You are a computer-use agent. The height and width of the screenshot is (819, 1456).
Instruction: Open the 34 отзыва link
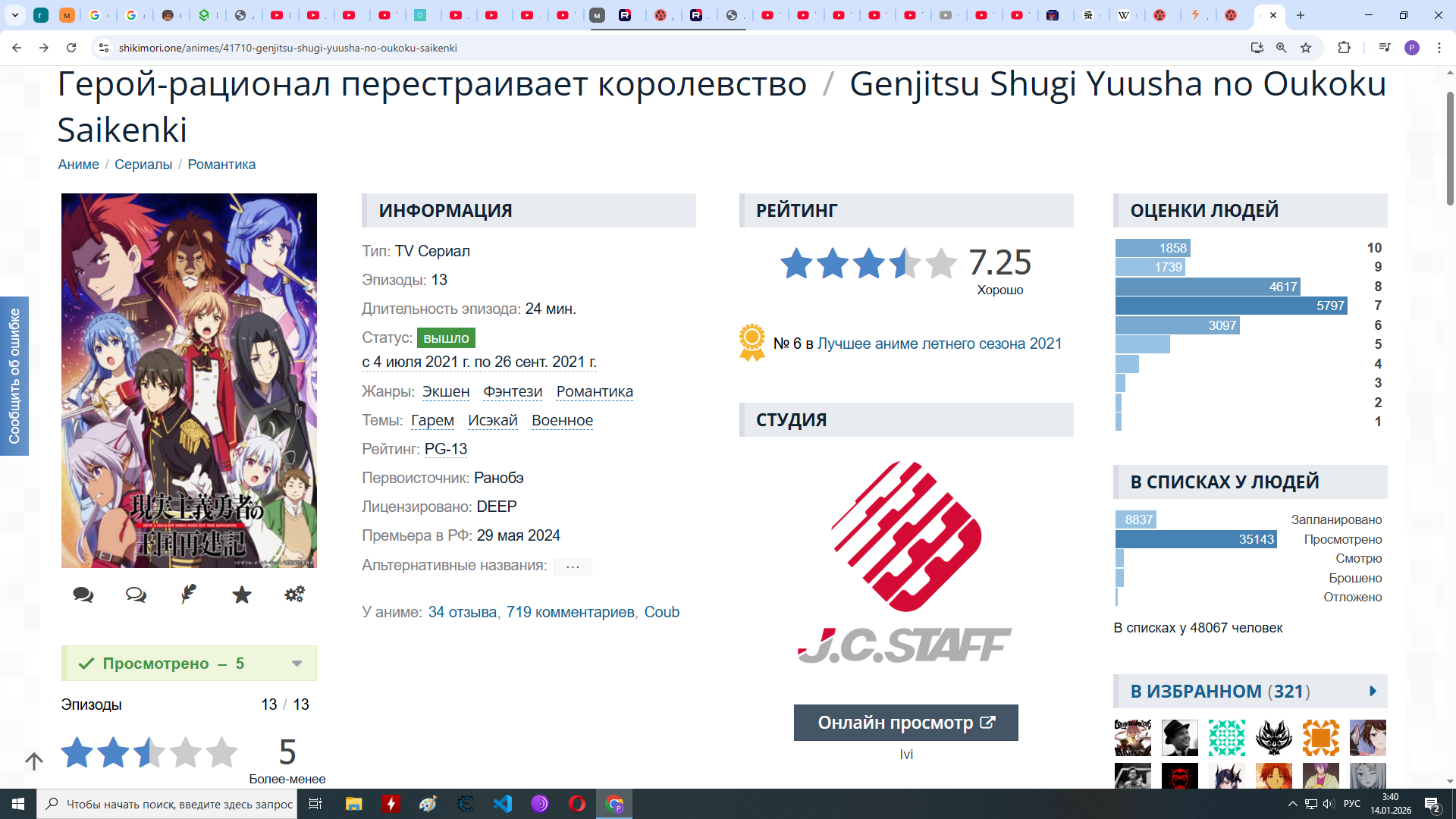463,612
